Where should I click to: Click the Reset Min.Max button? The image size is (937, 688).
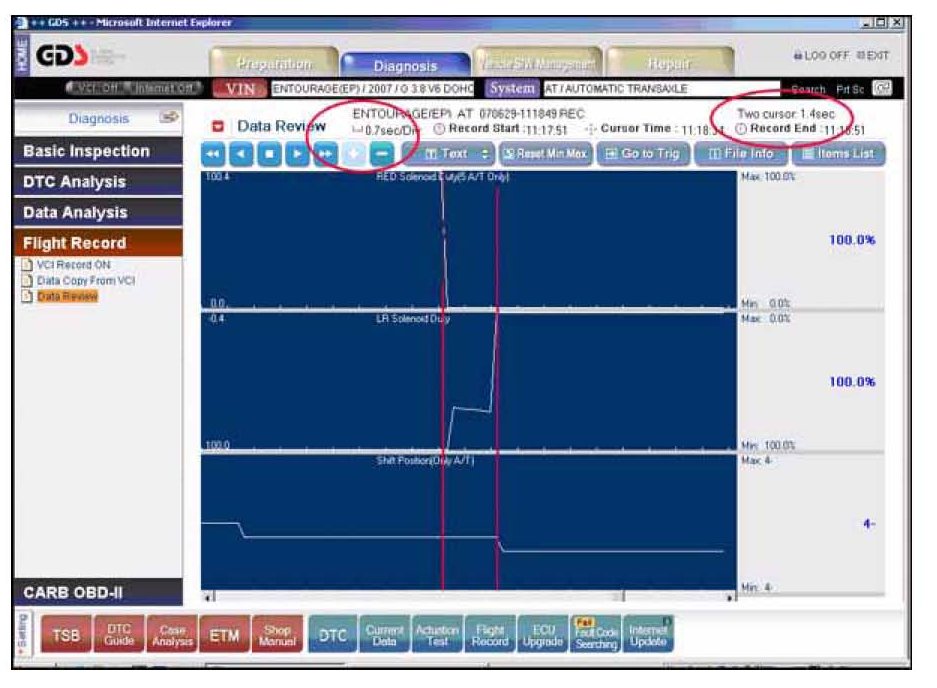click(x=545, y=154)
